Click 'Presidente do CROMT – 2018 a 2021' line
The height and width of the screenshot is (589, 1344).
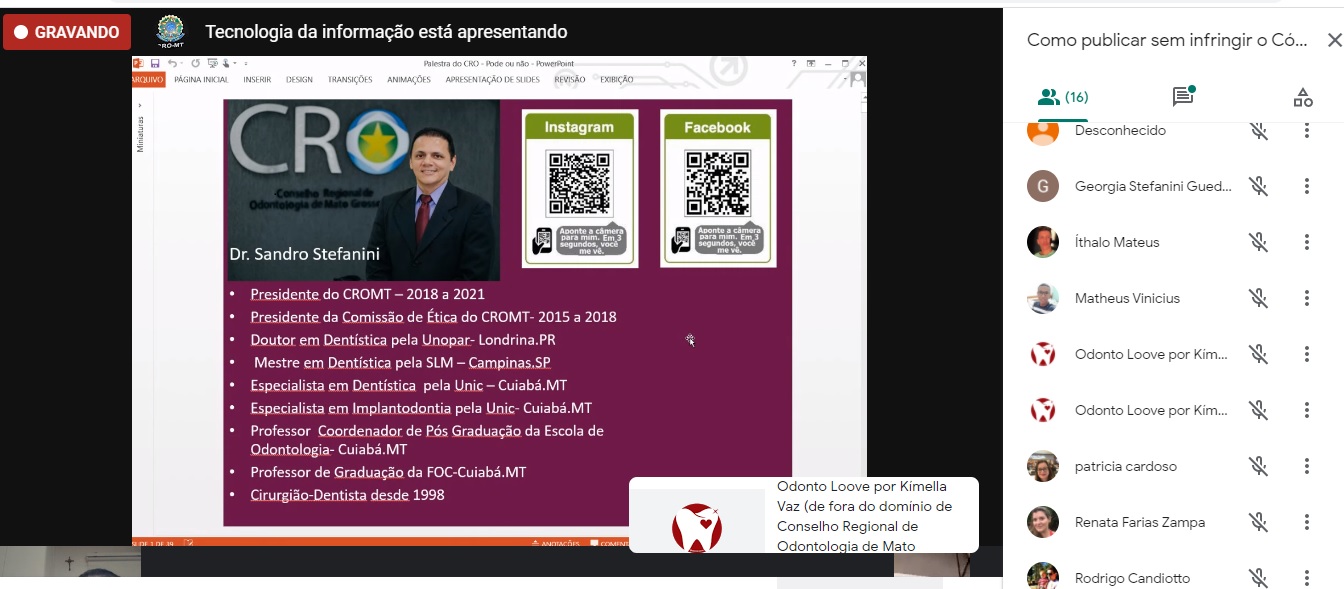click(367, 294)
